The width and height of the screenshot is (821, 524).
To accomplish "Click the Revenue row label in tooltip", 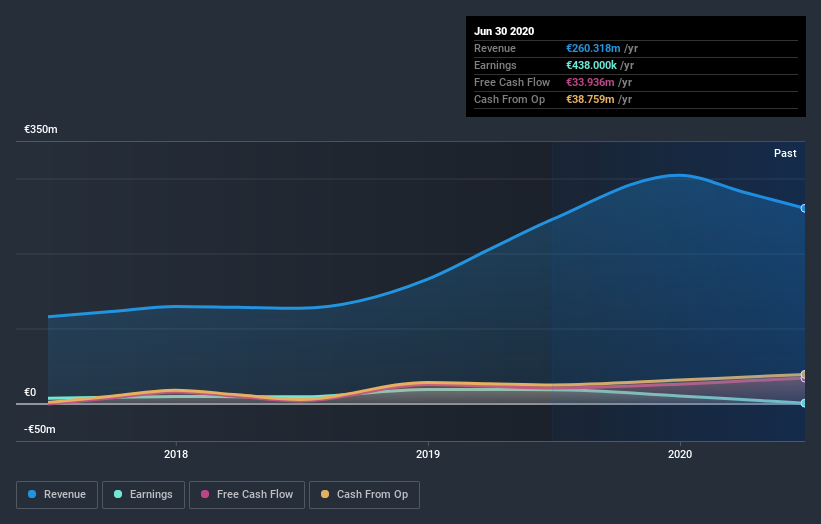I will pos(495,48).
